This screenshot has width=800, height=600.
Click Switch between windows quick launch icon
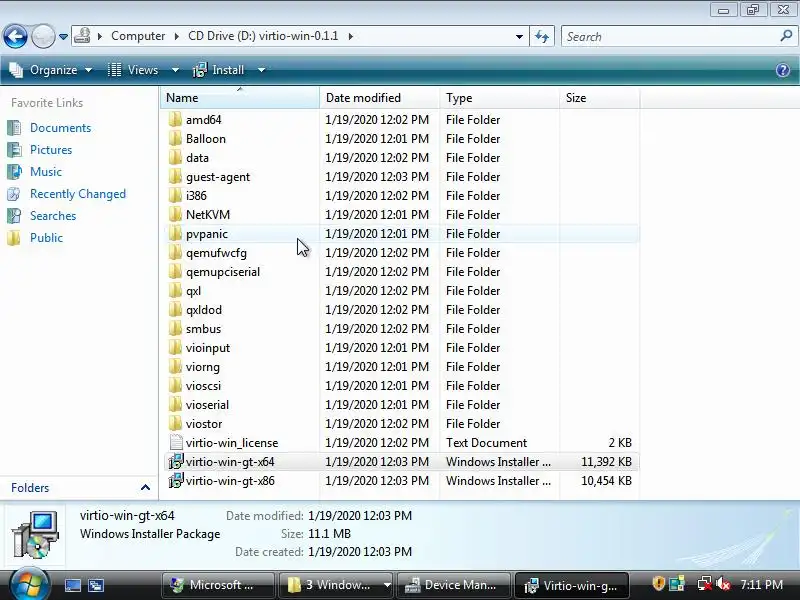tap(95, 585)
